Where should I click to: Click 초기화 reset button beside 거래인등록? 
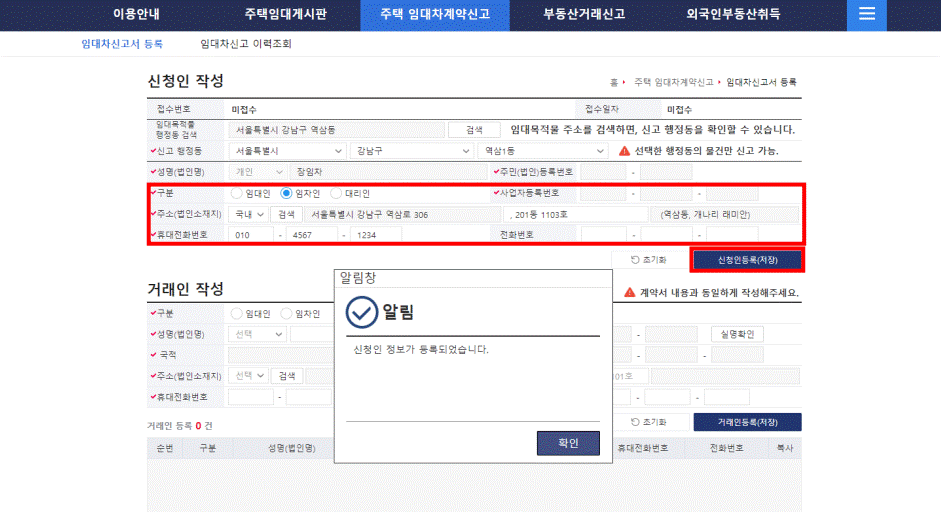649,422
